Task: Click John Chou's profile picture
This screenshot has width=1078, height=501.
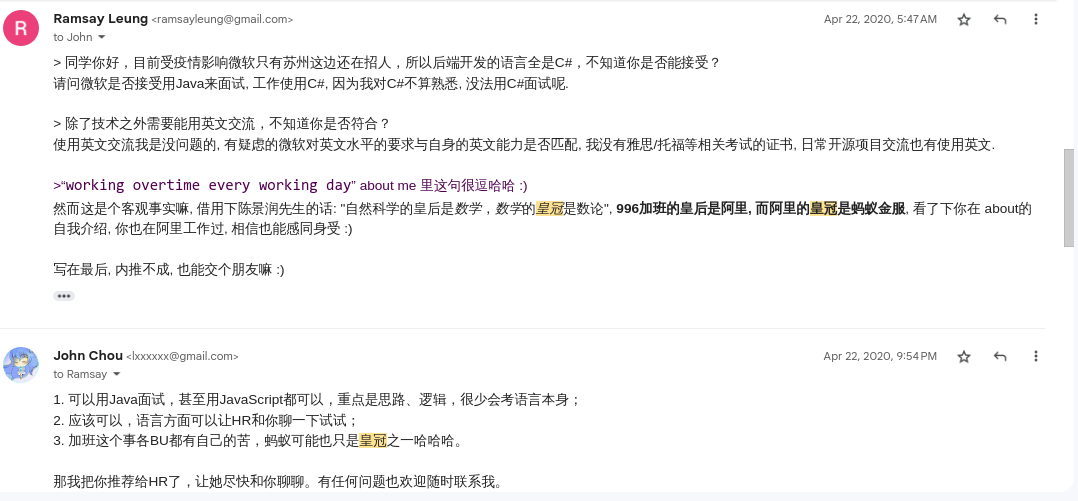Action: click(x=21, y=365)
